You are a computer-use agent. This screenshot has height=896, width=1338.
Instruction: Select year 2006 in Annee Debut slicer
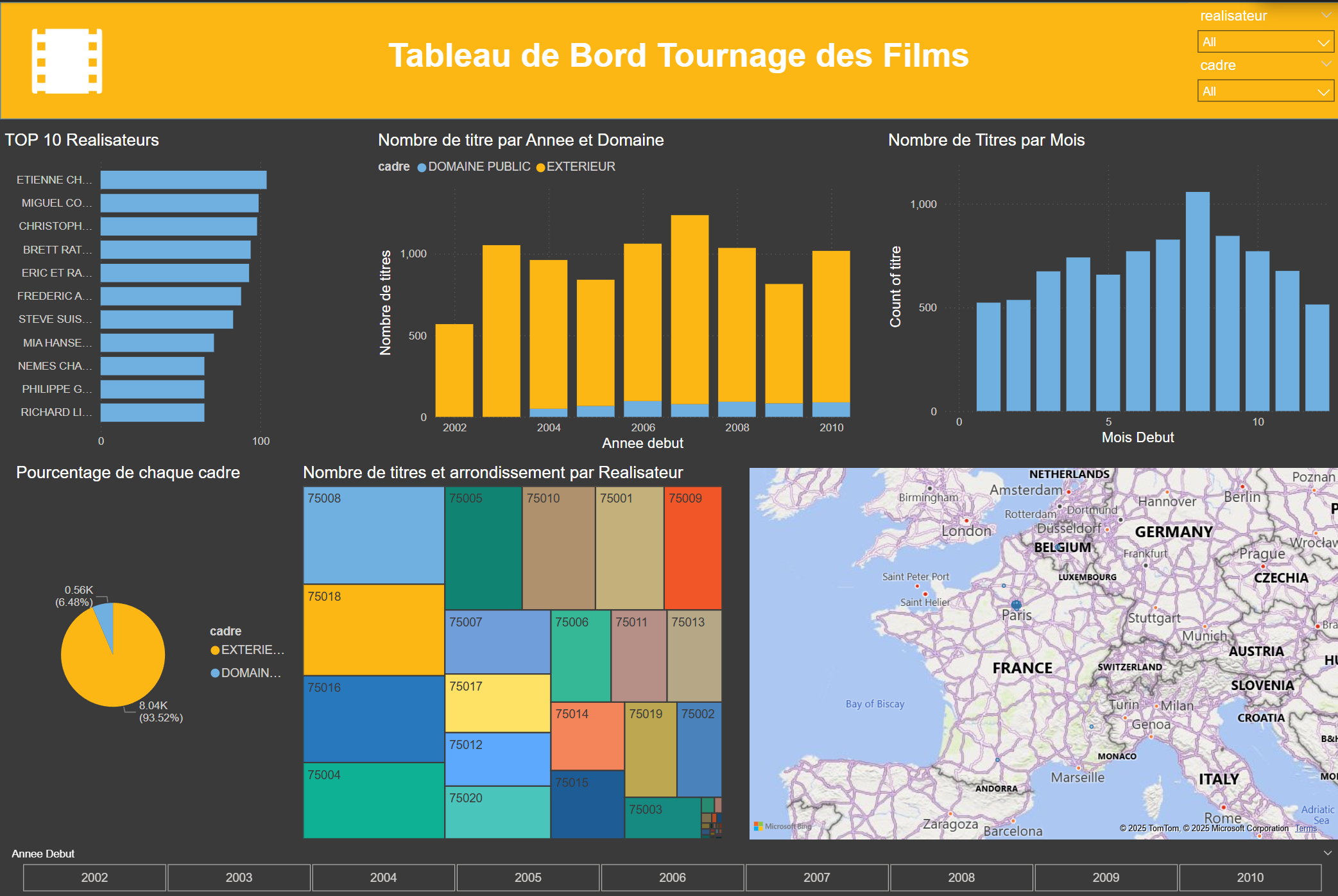[x=672, y=877]
